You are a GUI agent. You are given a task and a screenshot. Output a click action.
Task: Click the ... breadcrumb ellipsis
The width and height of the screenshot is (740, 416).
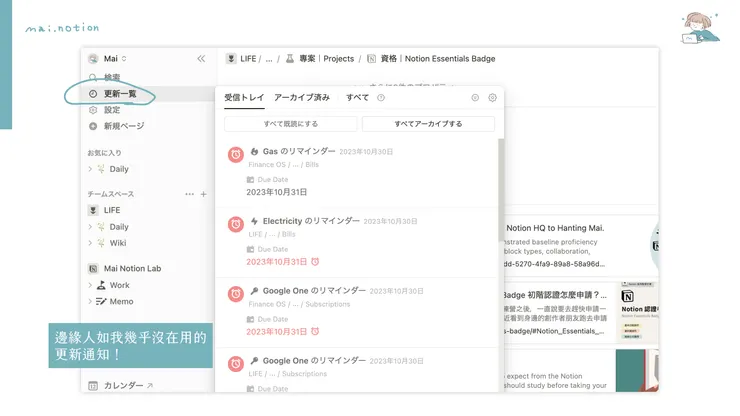[269, 59]
